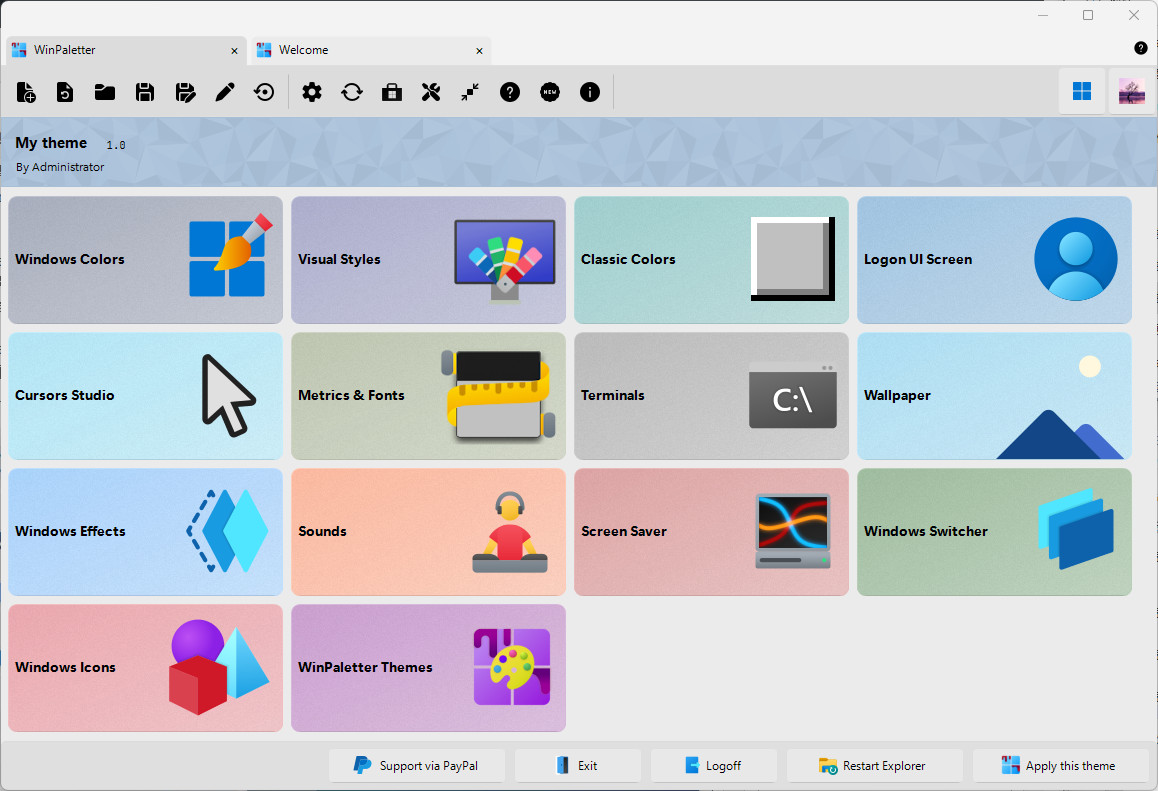Click the Windows 11 logo button
1158x791 pixels.
(1082, 91)
